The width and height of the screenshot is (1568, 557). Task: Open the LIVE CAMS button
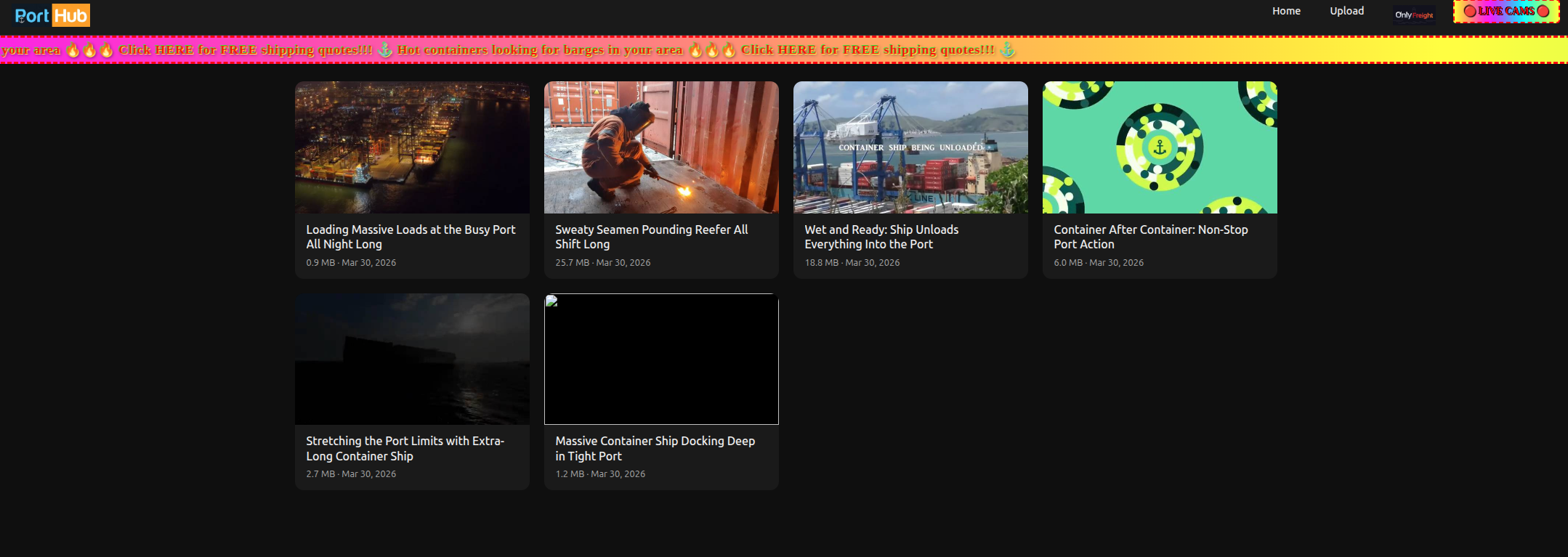pos(1506,12)
